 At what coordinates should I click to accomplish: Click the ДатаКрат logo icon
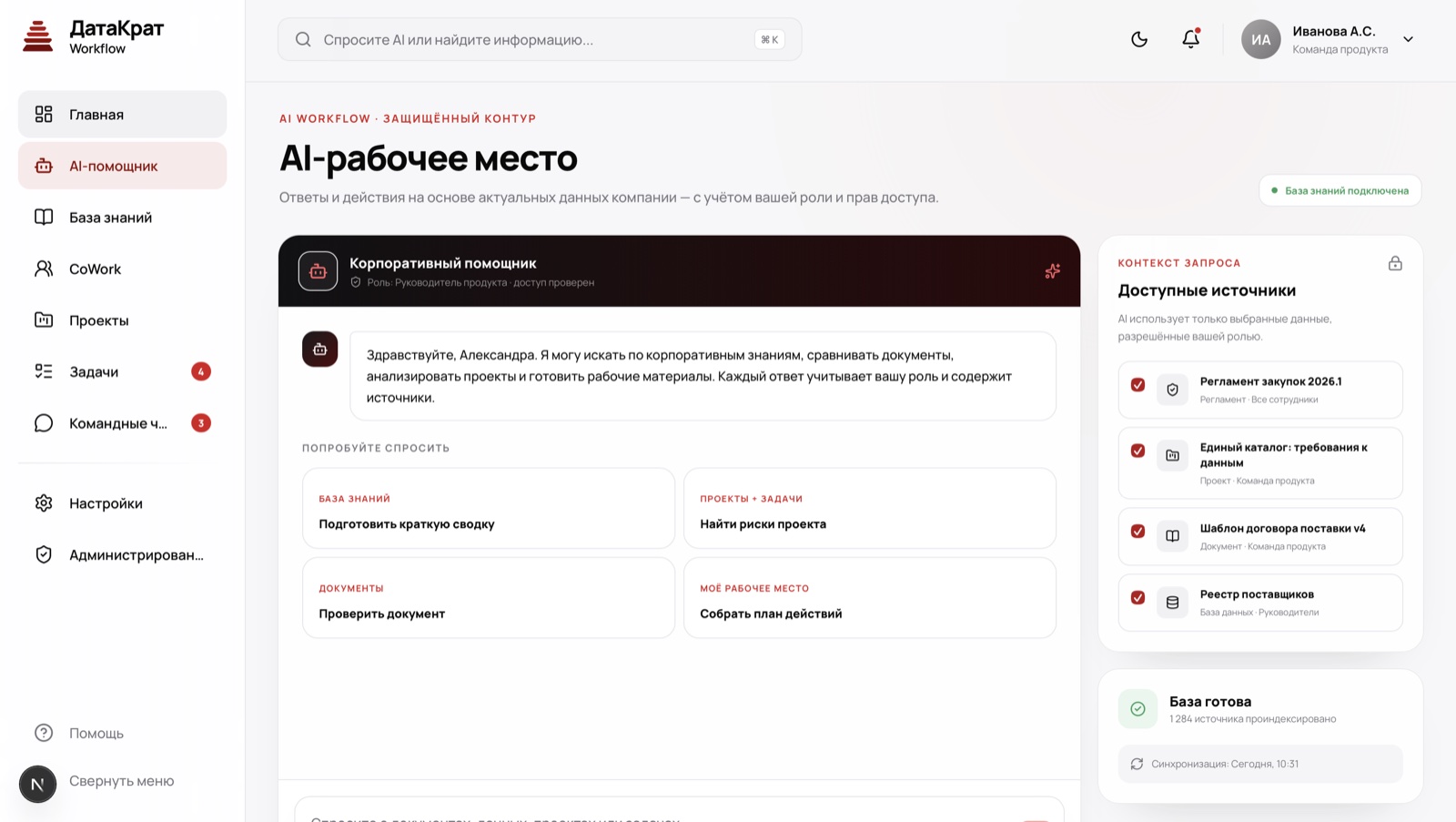coord(37,36)
